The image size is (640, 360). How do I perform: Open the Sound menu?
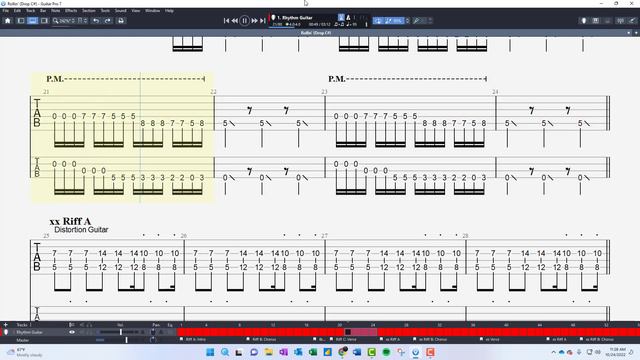[x=120, y=11]
